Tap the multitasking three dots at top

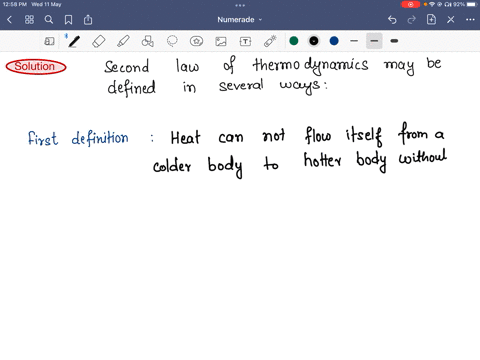tap(240, 5)
